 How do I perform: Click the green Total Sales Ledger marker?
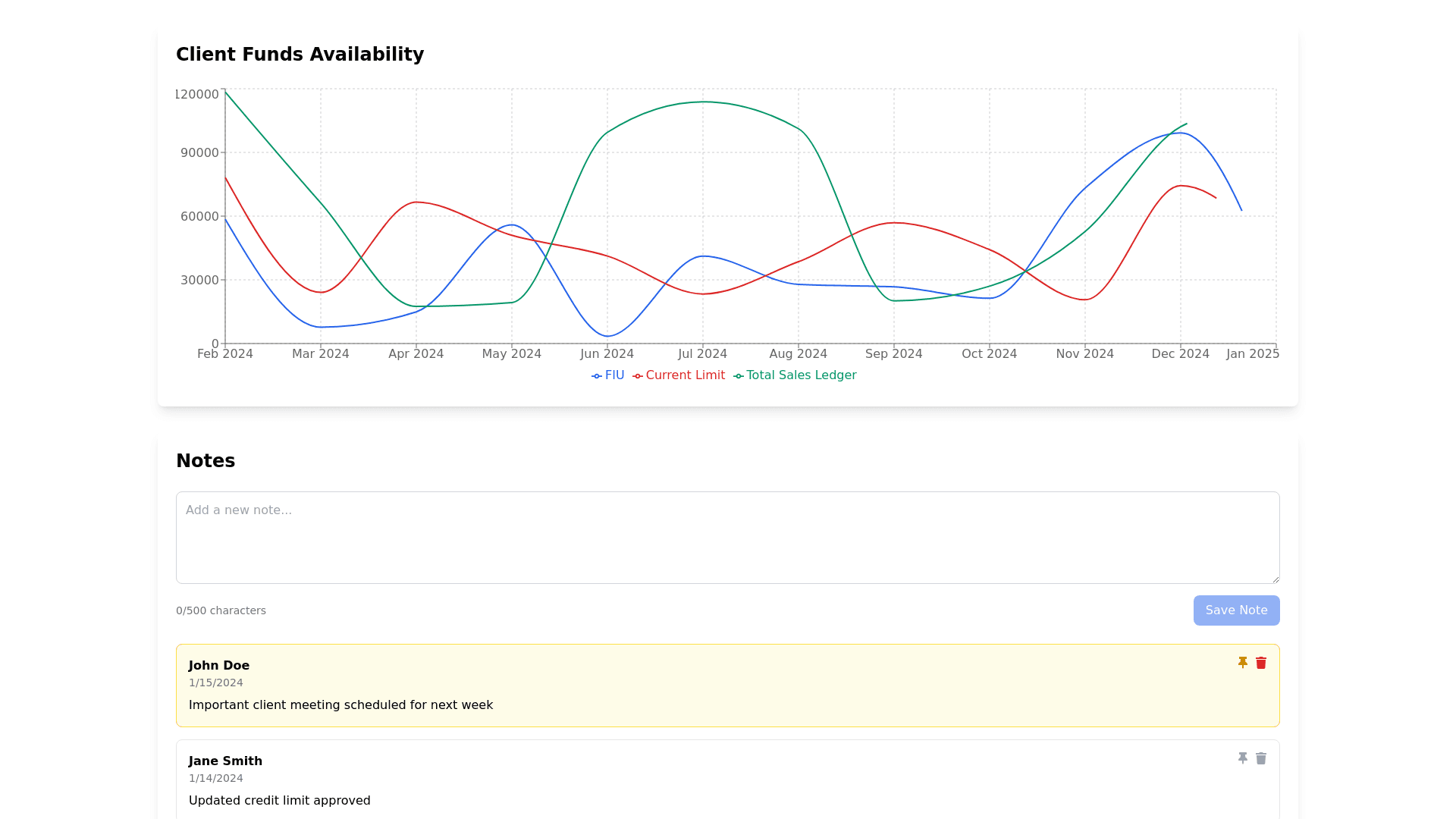739,376
